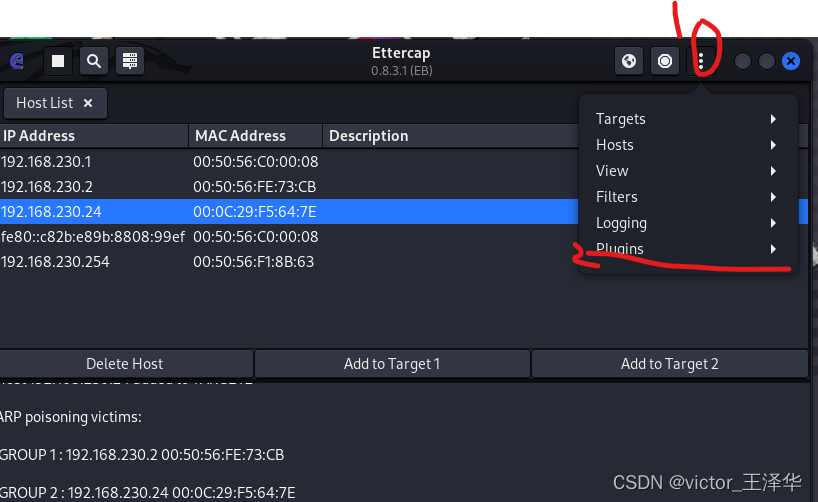Close the Host List tab
The width and height of the screenshot is (818, 502).
88,103
